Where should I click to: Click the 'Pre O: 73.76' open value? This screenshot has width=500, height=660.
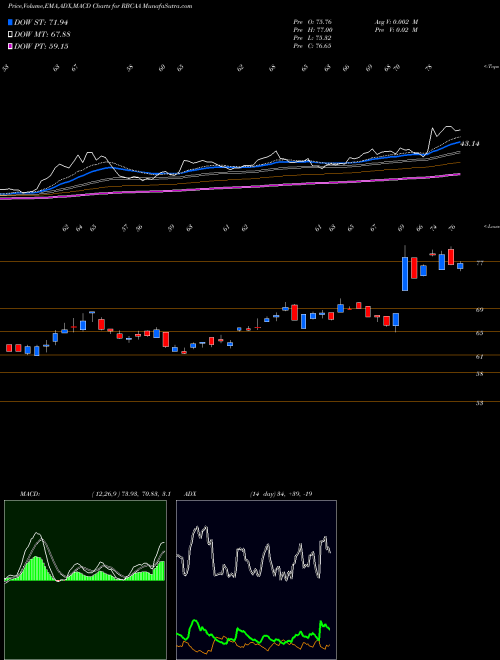[312, 22]
